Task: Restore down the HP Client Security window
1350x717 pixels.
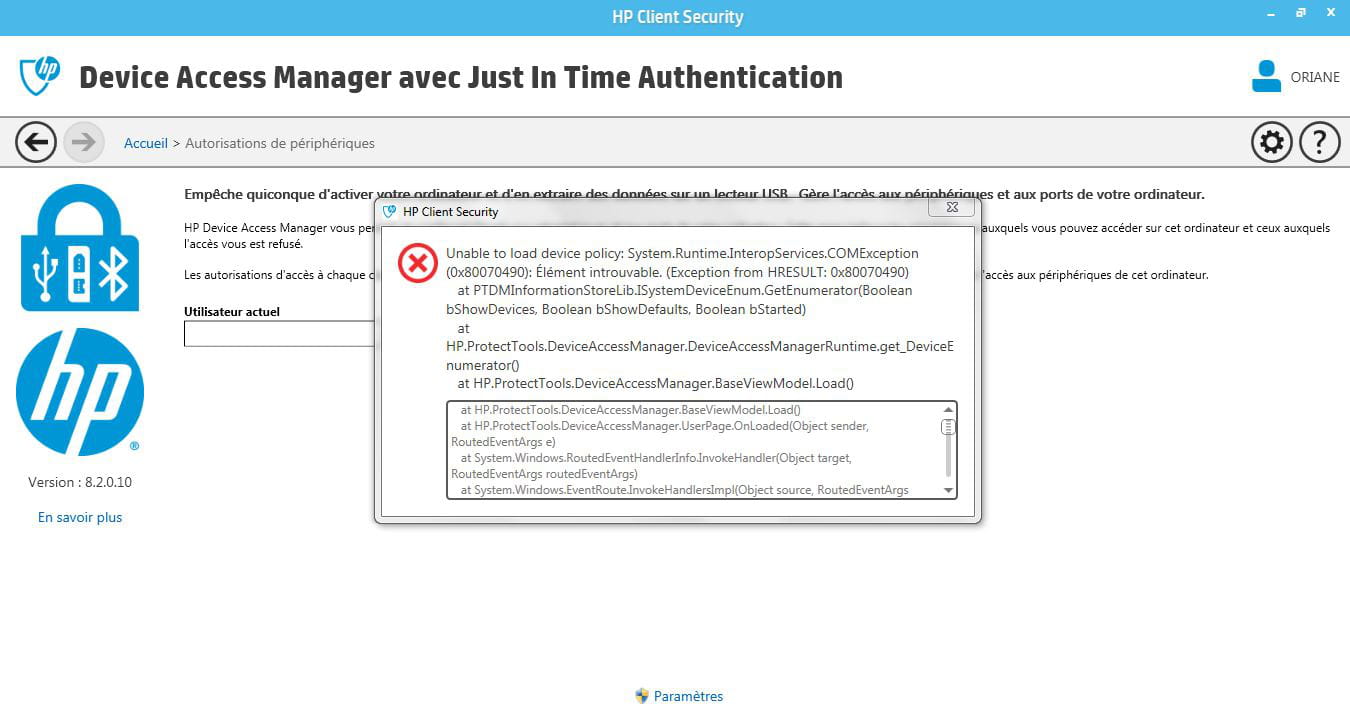Action: point(1301,12)
